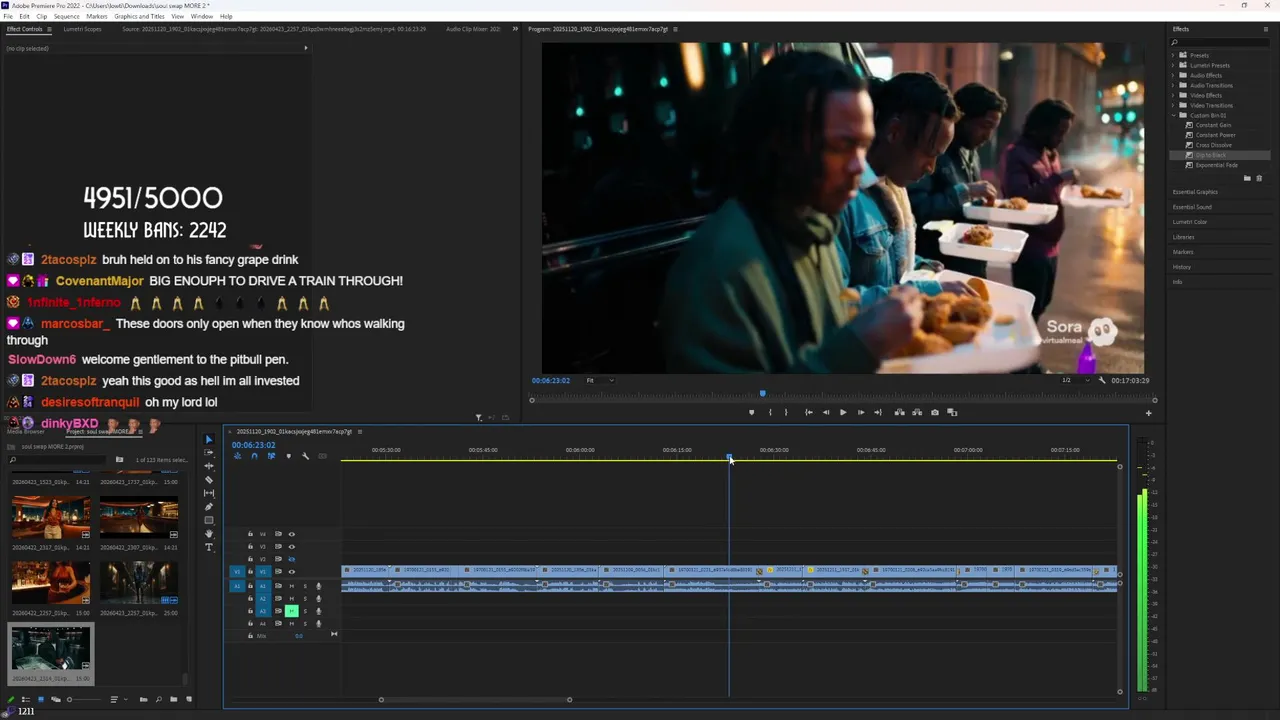1280x720 pixels.
Task: Click the New Item icon in Project panel
Action: pyautogui.click(x=189, y=699)
